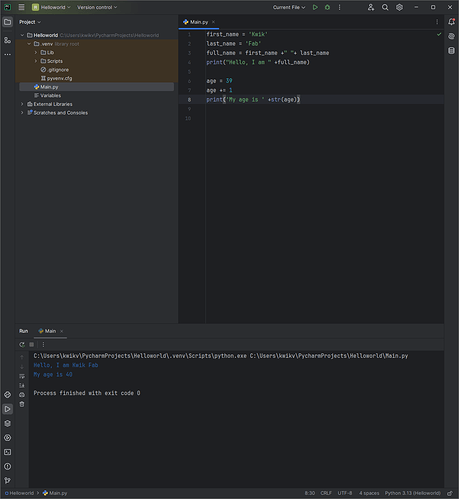459x499 pixels.
Task: Open the Helloworld project dropdown
Action: 51,7
